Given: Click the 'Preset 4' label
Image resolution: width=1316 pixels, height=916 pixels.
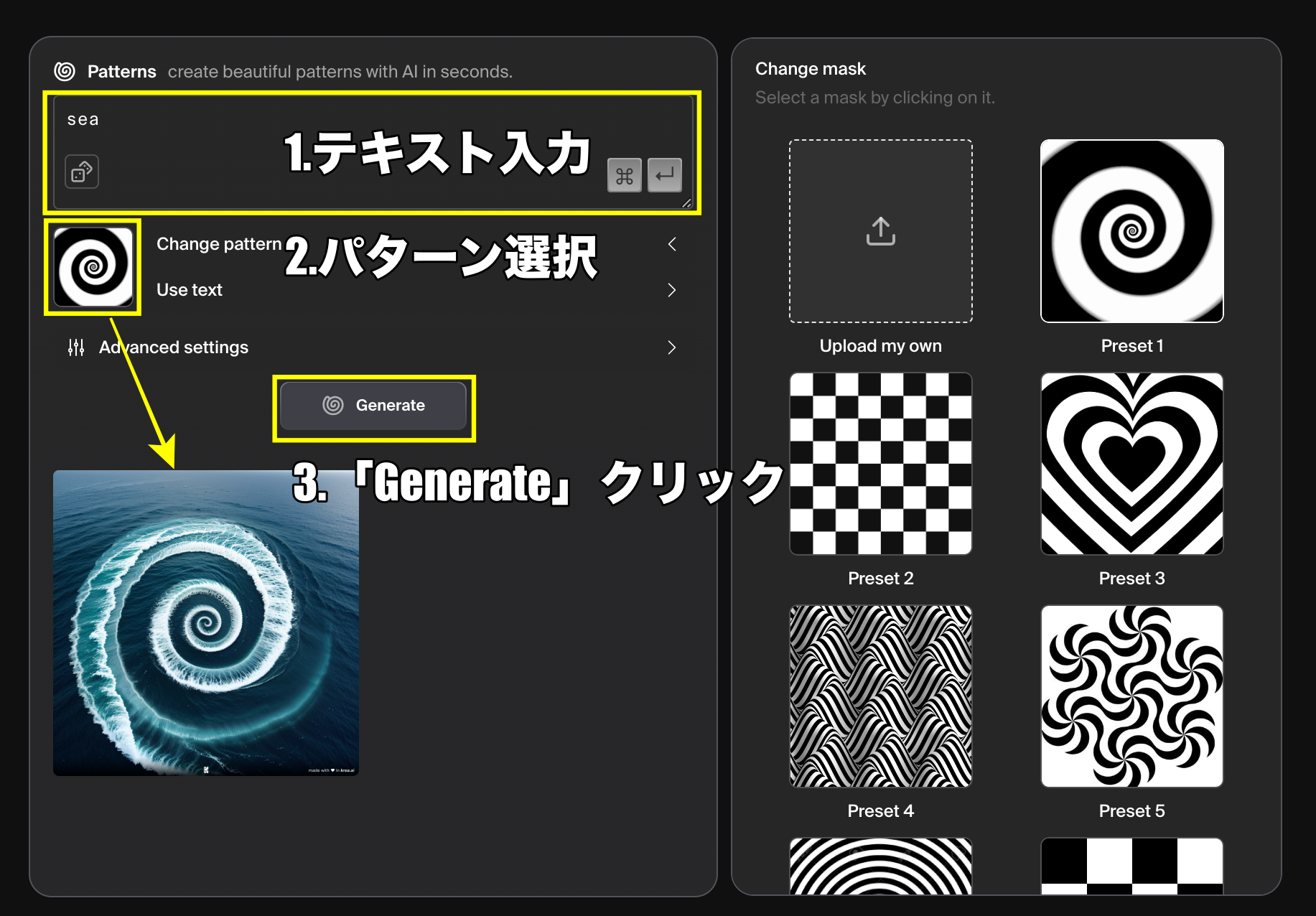Looking at the screenshot, I should [881, 811].
